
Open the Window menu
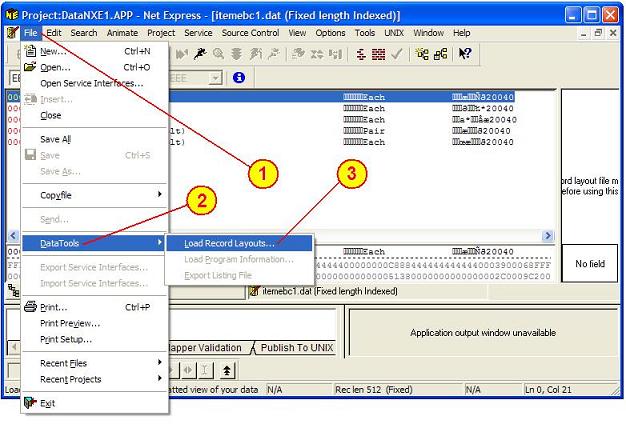coord(429,33)
